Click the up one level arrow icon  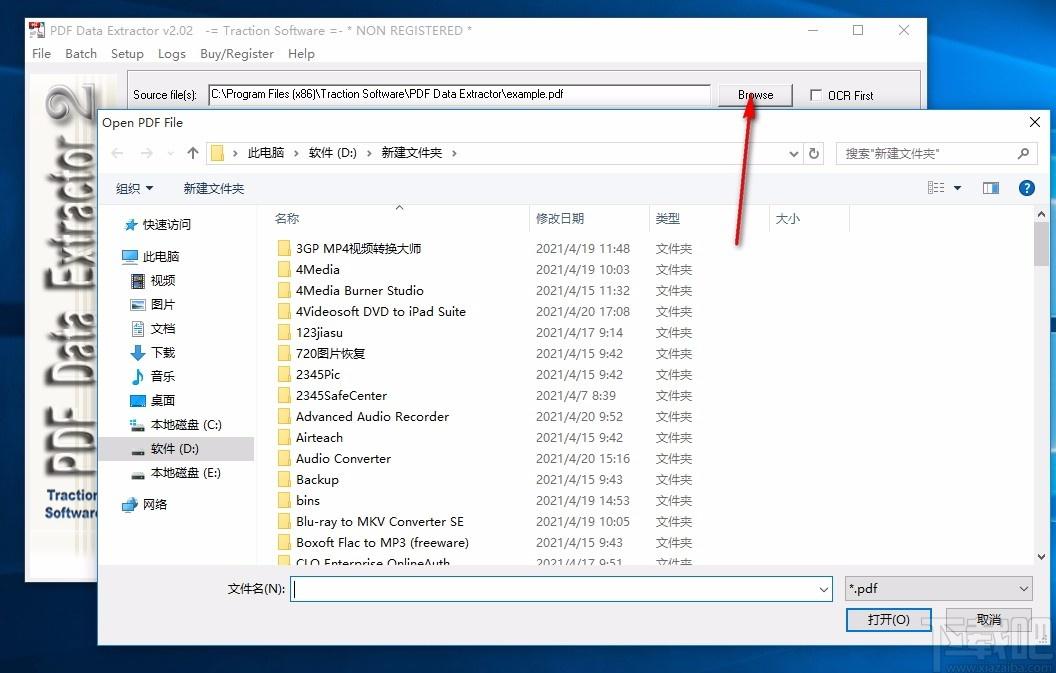pos(193,153)
